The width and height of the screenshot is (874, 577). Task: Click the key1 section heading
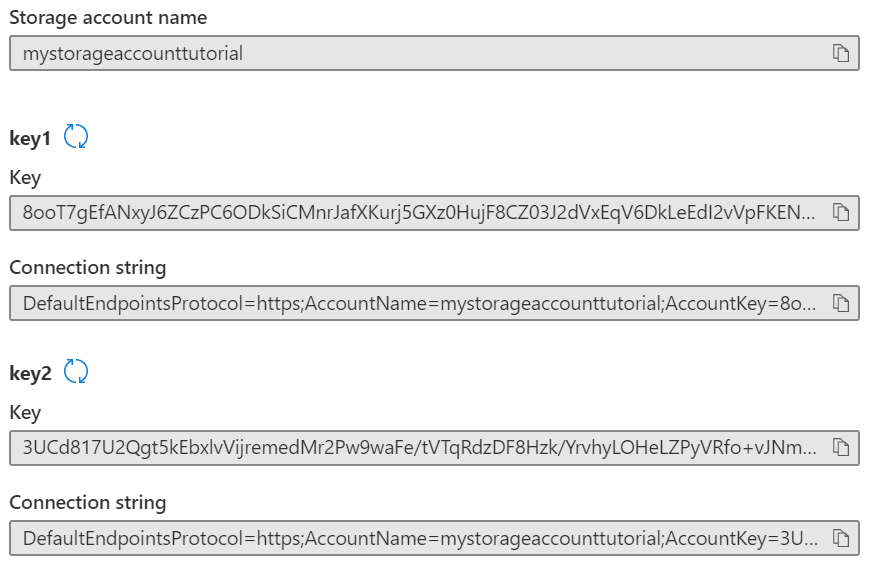point(32,134)
